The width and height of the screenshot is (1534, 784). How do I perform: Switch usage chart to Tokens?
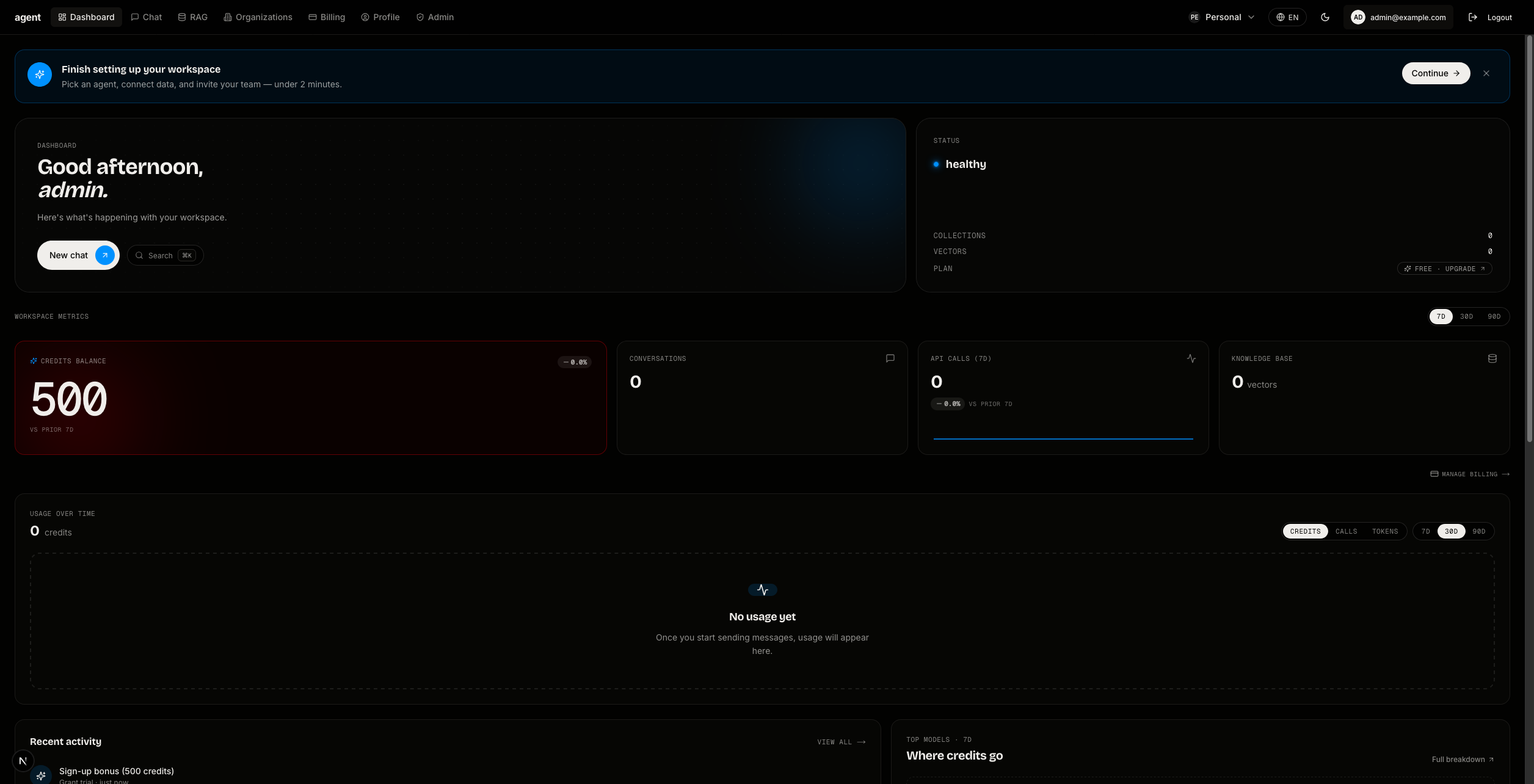(x=1385, y=531)
